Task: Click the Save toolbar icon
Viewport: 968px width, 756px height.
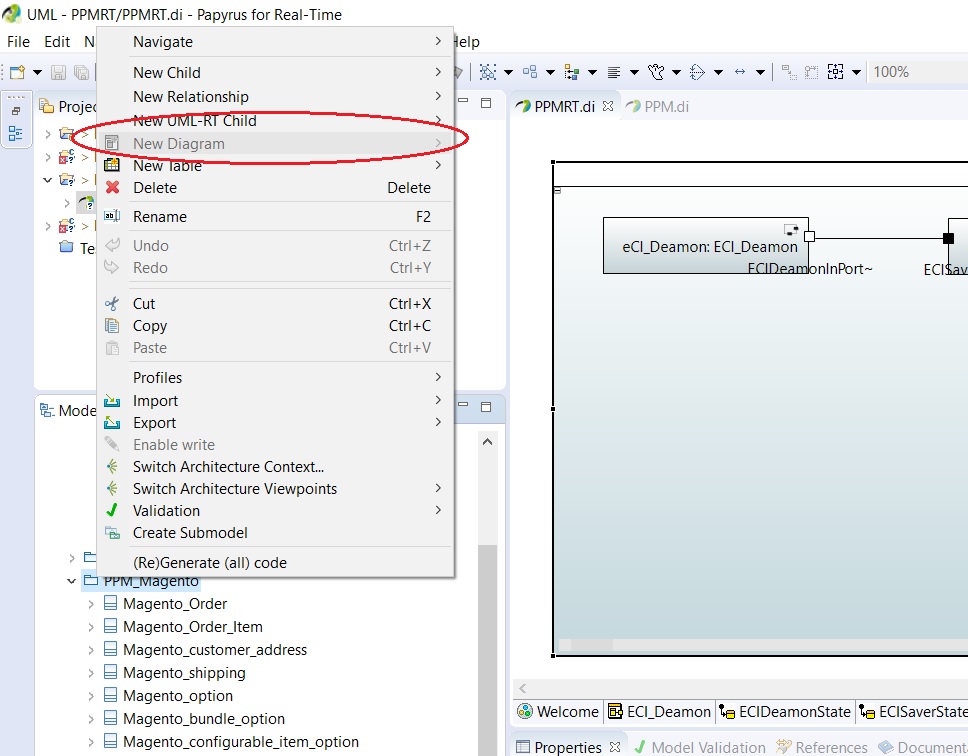Action: [58, 72]
